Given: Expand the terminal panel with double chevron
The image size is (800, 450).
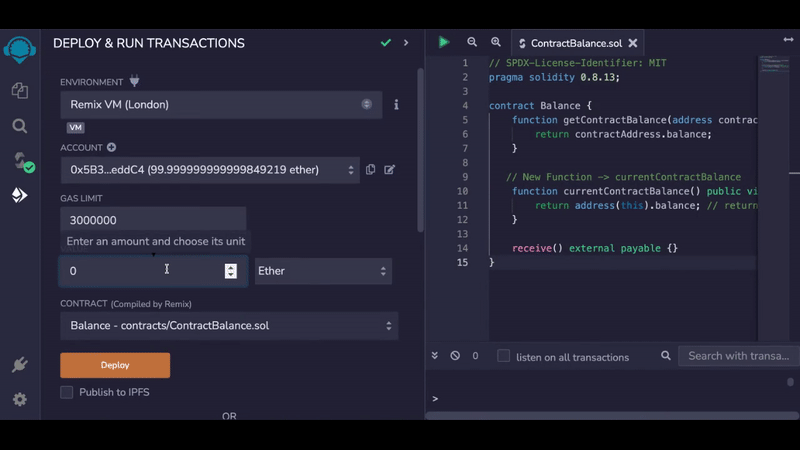Looking at the screenshot, I should pyautogui.click(x=435, y=356).
